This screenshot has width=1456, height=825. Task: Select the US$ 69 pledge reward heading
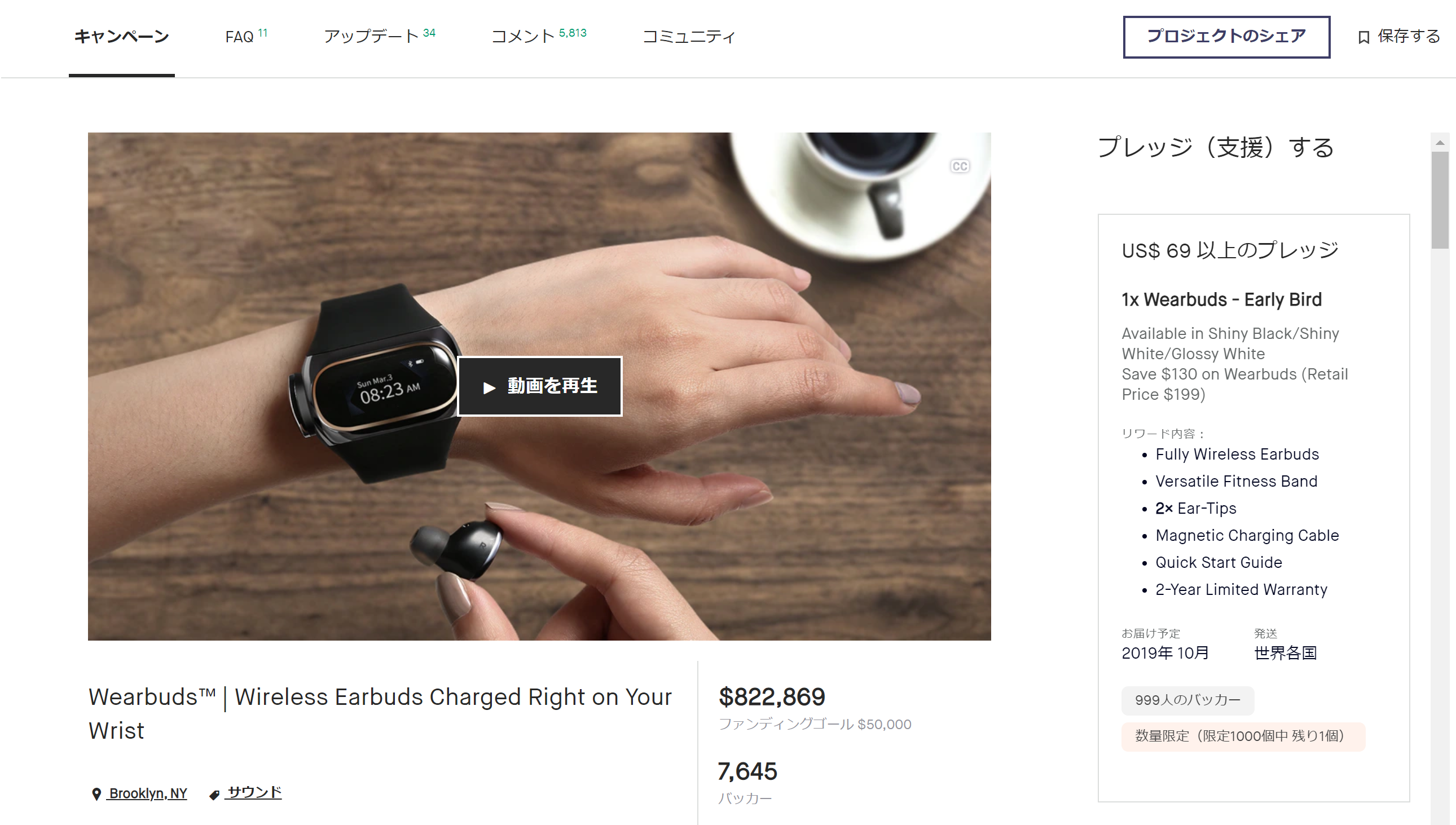[1230, 250]
